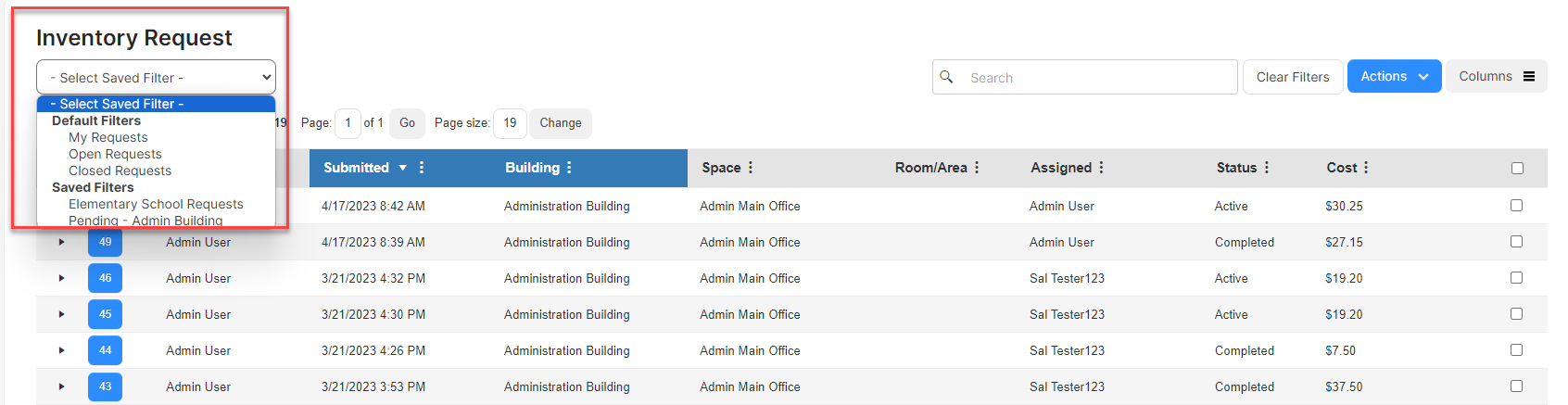1568x405 pixels.
Task: Open Assigned column options kebab menu
Action: click(x=1101, y=168)
